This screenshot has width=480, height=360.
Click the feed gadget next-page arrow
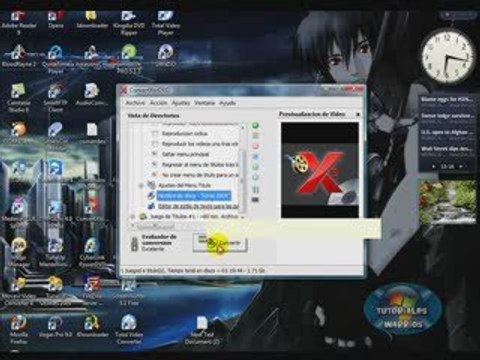click(x=461, y=166)
